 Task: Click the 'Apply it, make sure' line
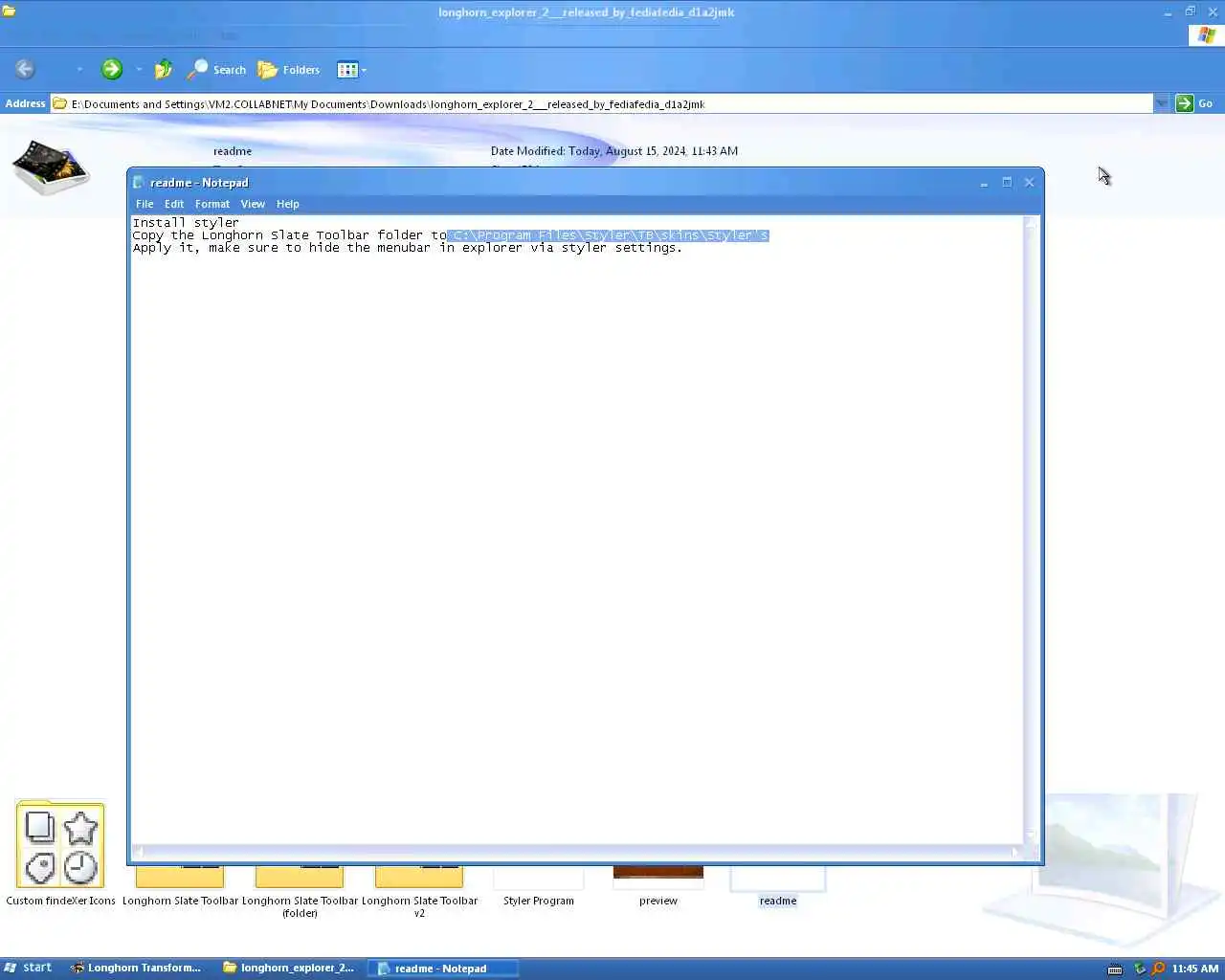408,248
